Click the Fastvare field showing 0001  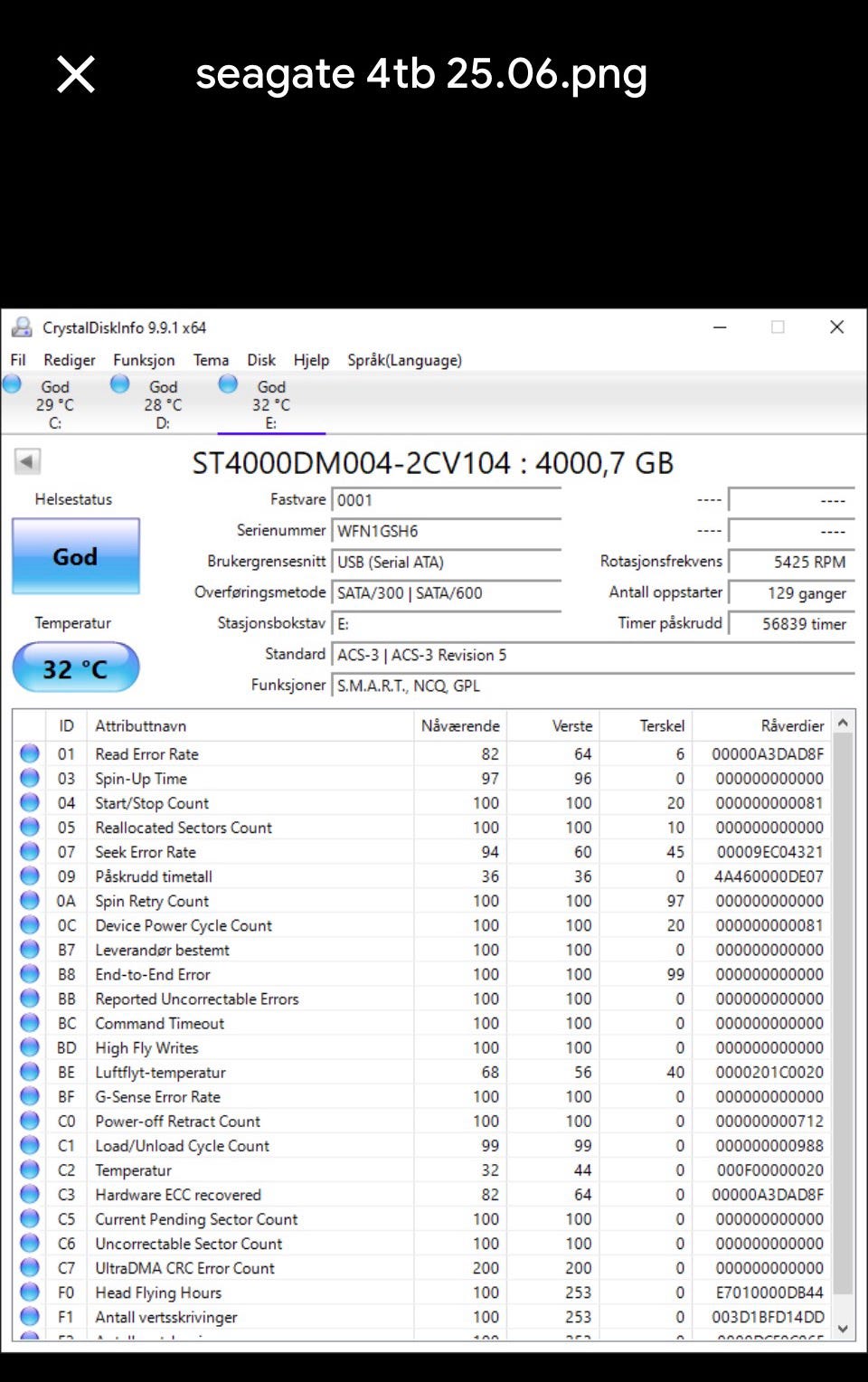(447, 500)
